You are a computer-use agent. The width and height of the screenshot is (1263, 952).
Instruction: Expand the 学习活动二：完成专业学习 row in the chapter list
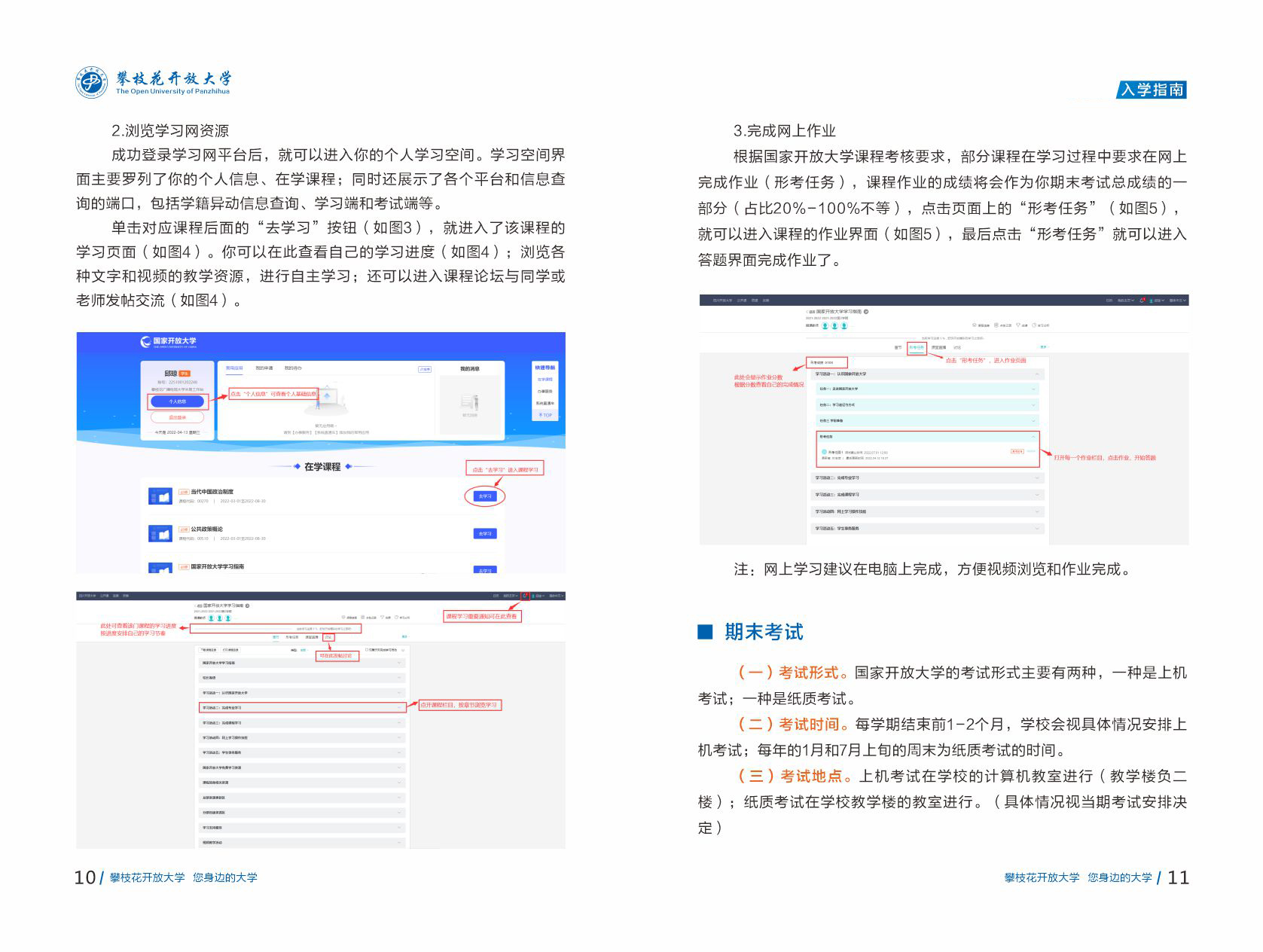302,708
